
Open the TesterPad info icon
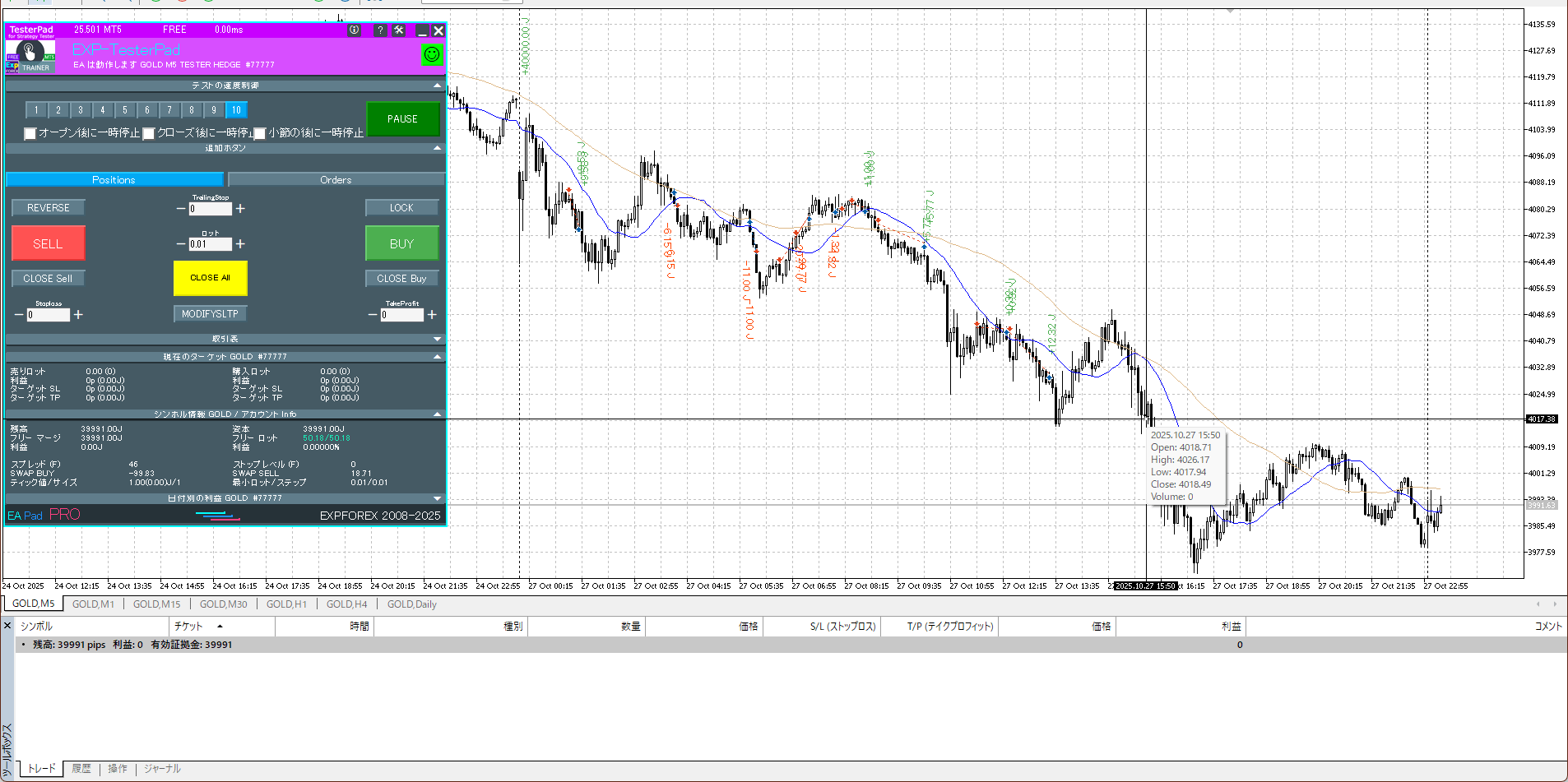coord(354,30)
